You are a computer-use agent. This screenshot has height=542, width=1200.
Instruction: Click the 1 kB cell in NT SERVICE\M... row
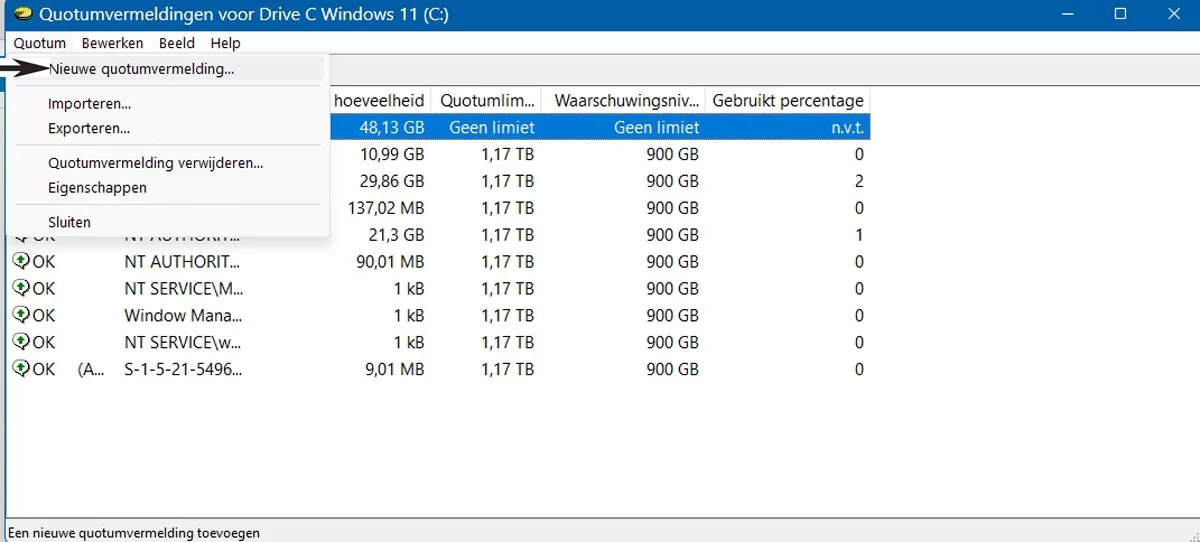click(407, 288)
